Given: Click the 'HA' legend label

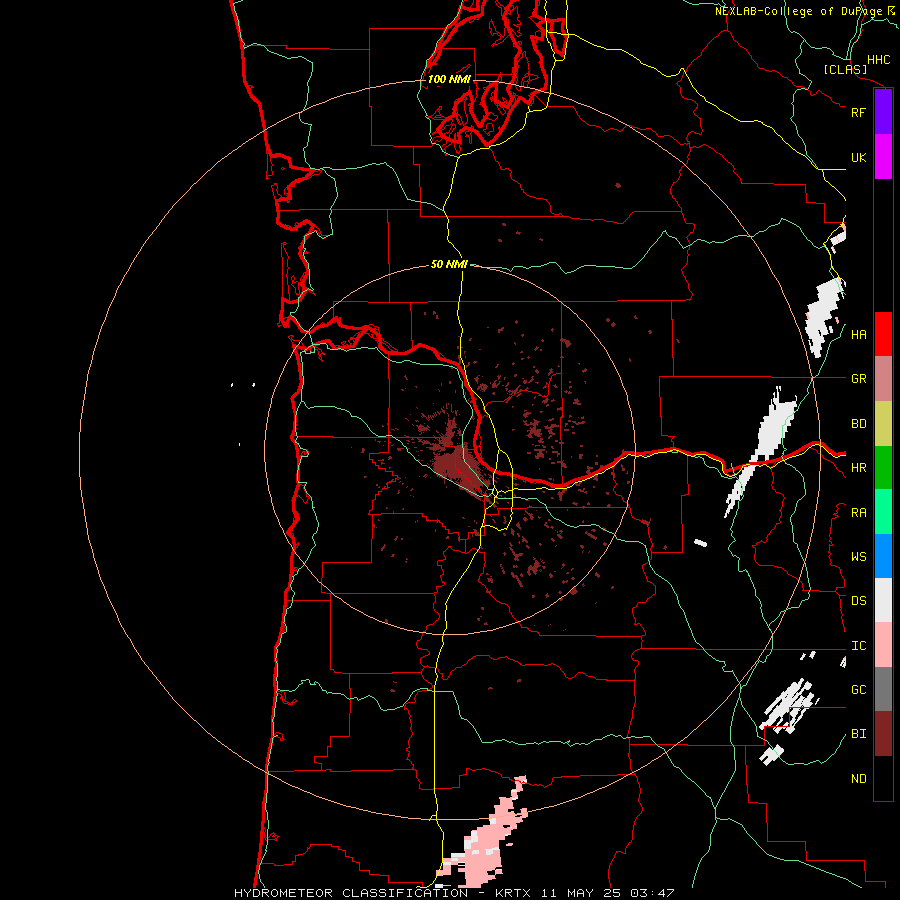Looking at the screenshot, I should (x=858, y=335).
